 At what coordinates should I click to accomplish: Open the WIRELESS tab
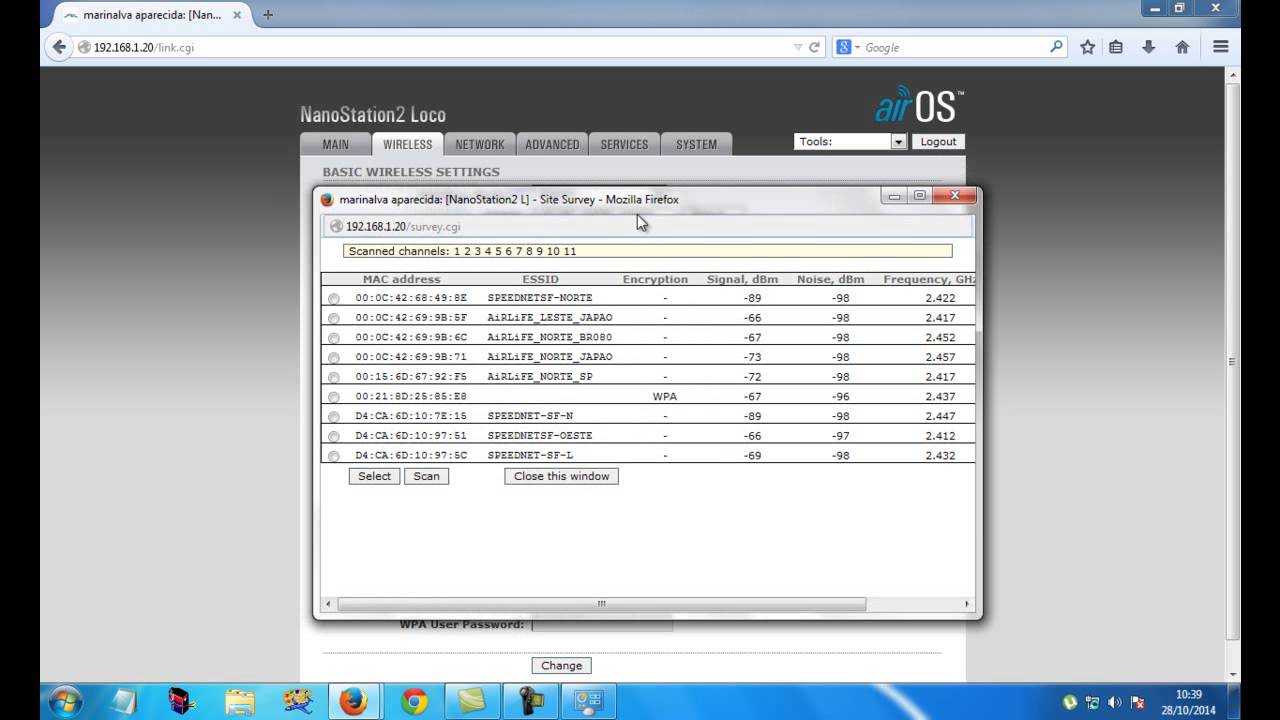[407, 144]
